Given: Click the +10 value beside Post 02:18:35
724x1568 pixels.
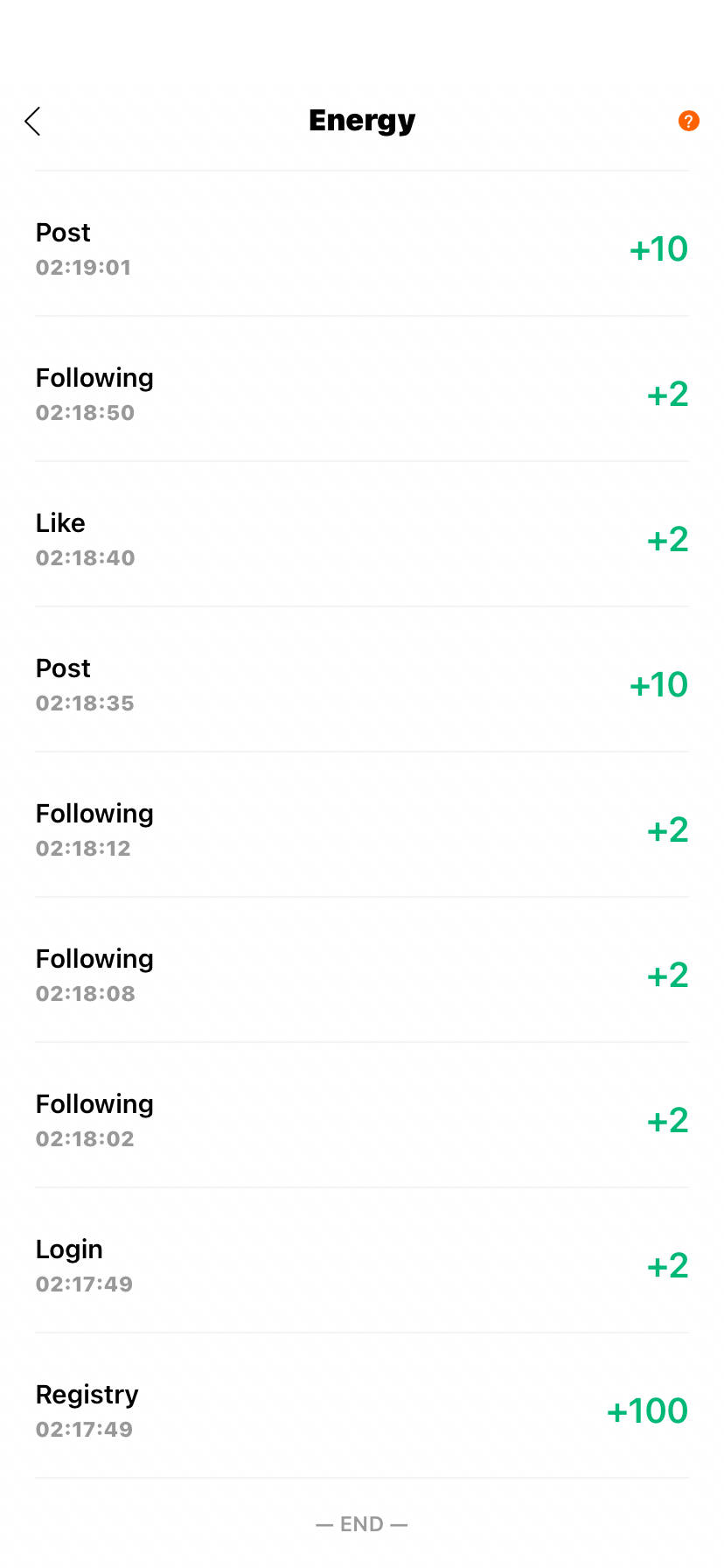Looking at the screenshot, I should click(x=658, y=684).
